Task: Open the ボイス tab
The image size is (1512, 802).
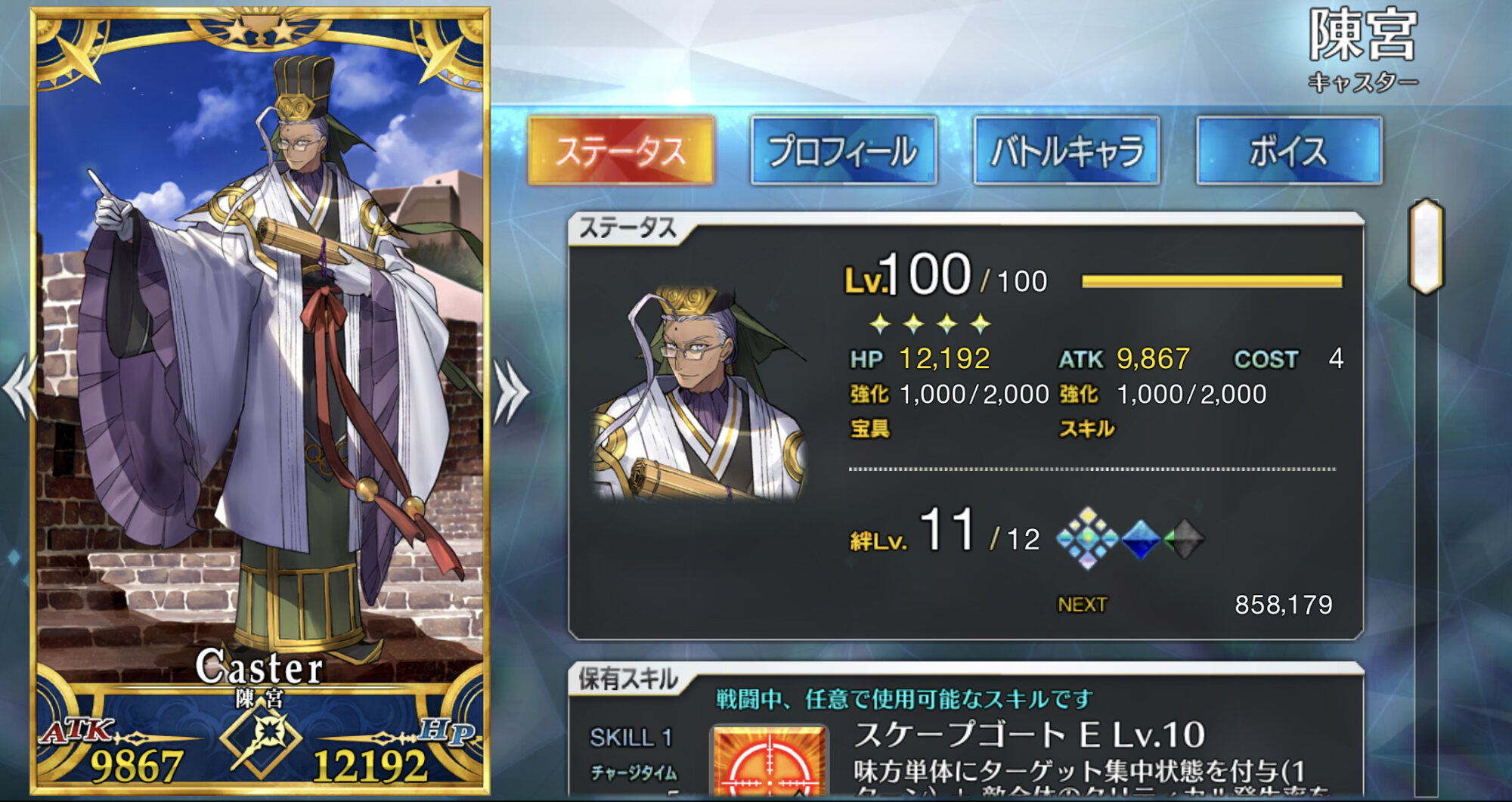Action: click(x=1289, y=150)
